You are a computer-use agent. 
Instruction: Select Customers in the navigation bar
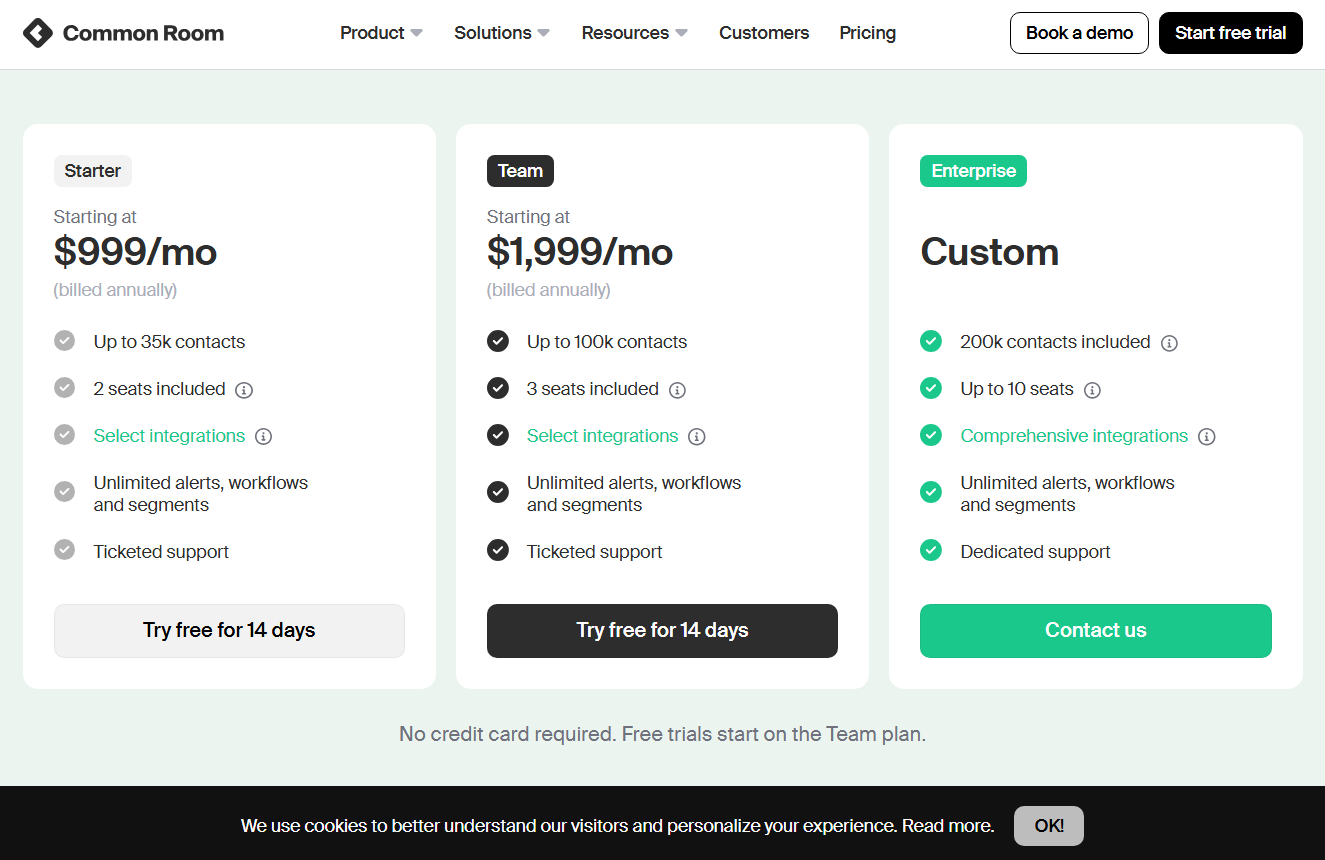click(764, 33)
